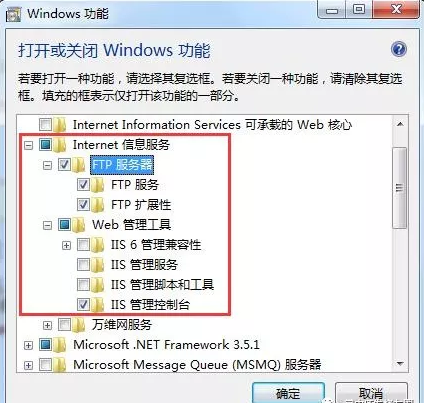
Task: Select the Web 管理工具 tree item
Action: [x=131, y=225]
